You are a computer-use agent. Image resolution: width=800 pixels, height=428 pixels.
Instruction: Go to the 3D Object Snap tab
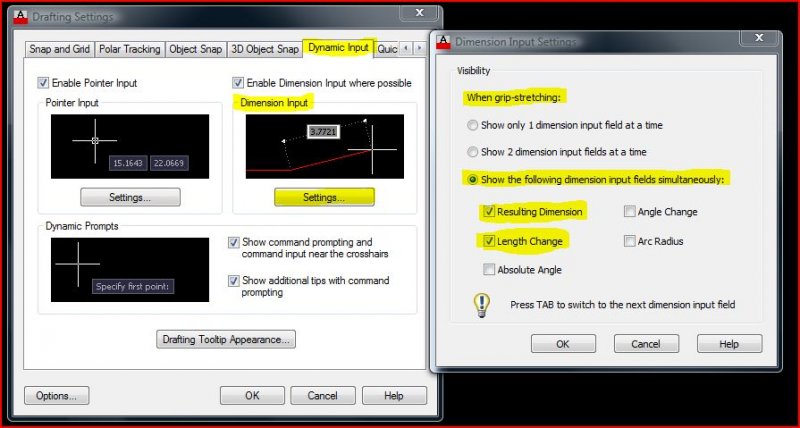pyautogui.click(x=265, y=49)
